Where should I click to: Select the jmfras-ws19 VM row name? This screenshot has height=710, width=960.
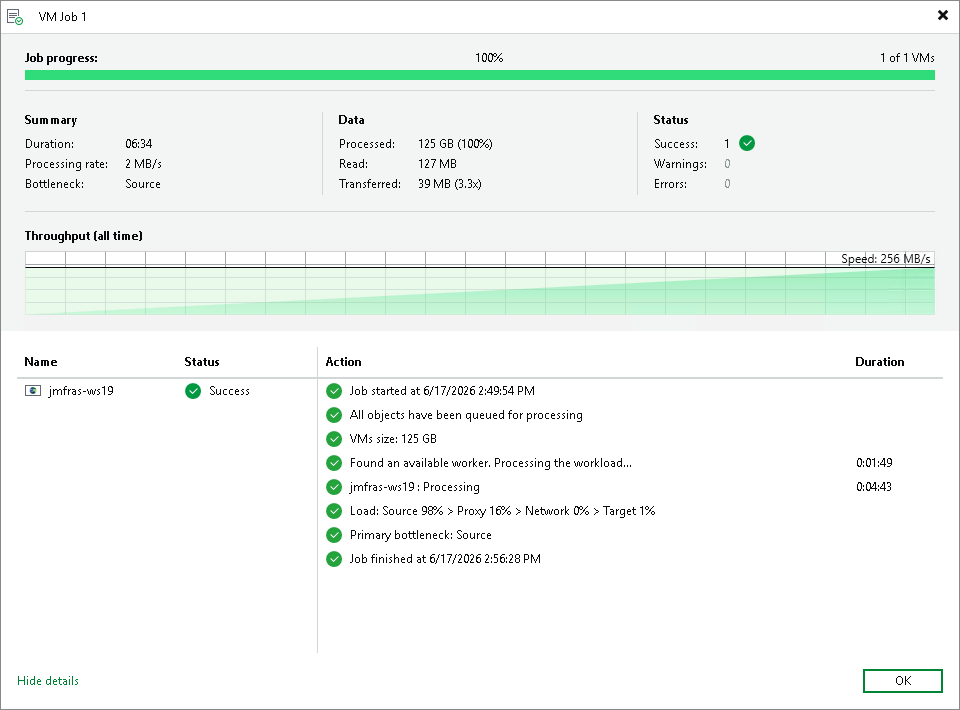coord(81,390)
